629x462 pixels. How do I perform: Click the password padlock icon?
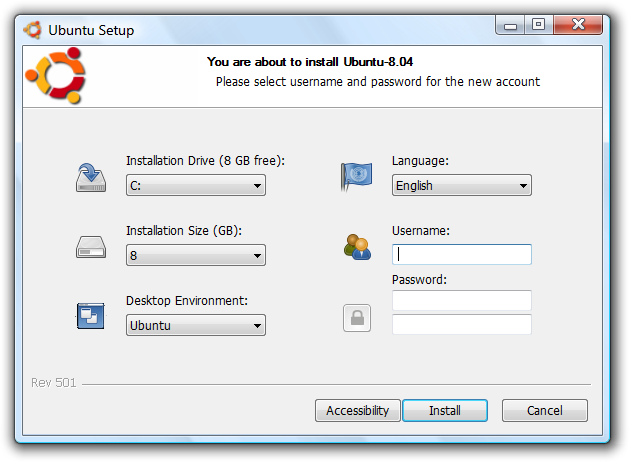[357, 317]
